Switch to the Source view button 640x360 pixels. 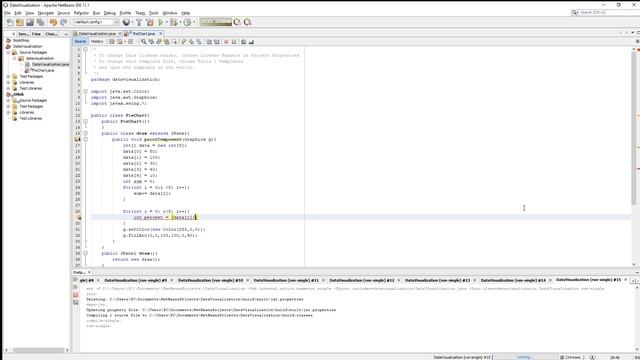pyautogui.click(x=80, y=42)
